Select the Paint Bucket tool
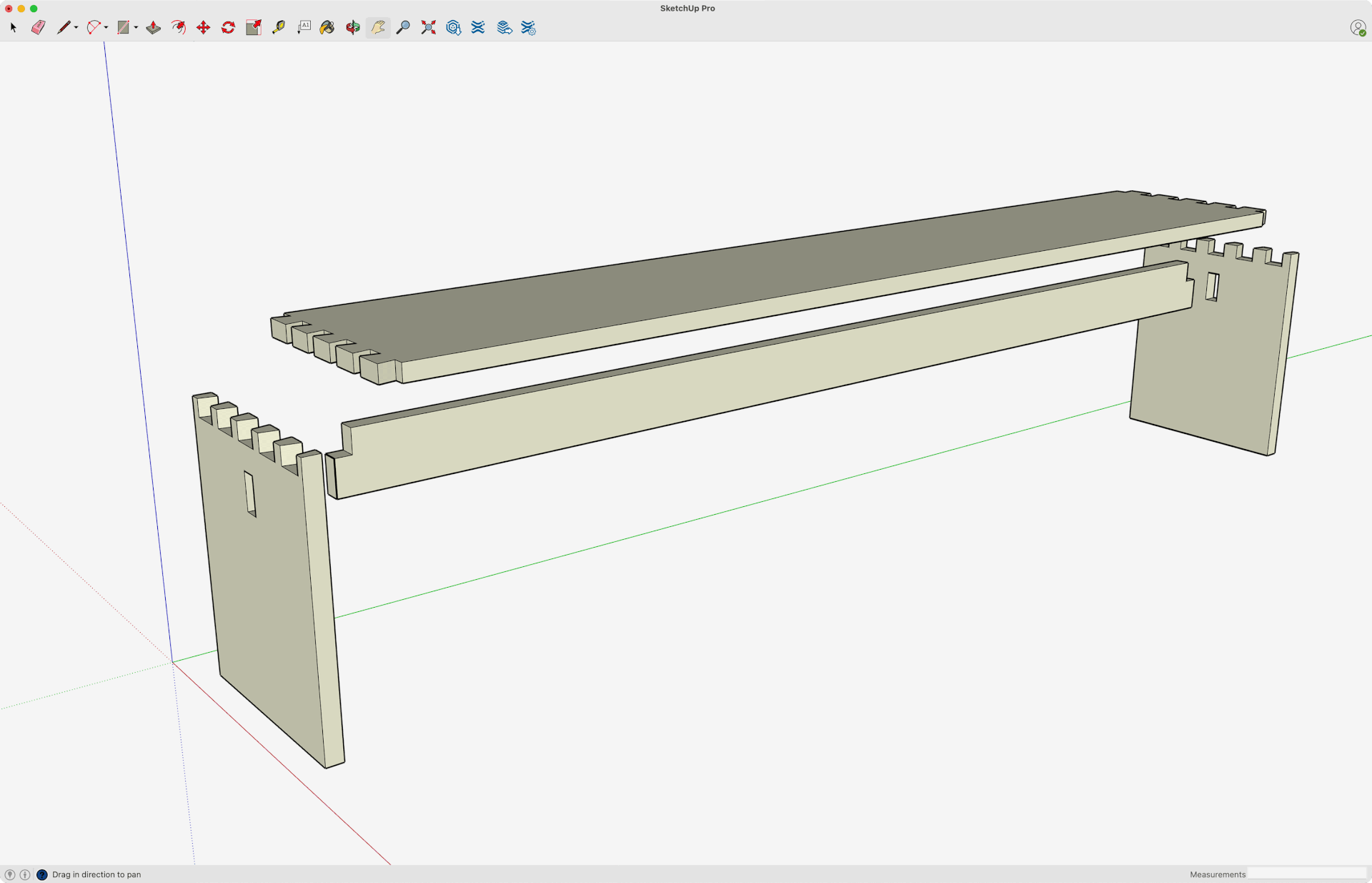The height and width of the screenshot is (883, 1372). click(327, 27)
